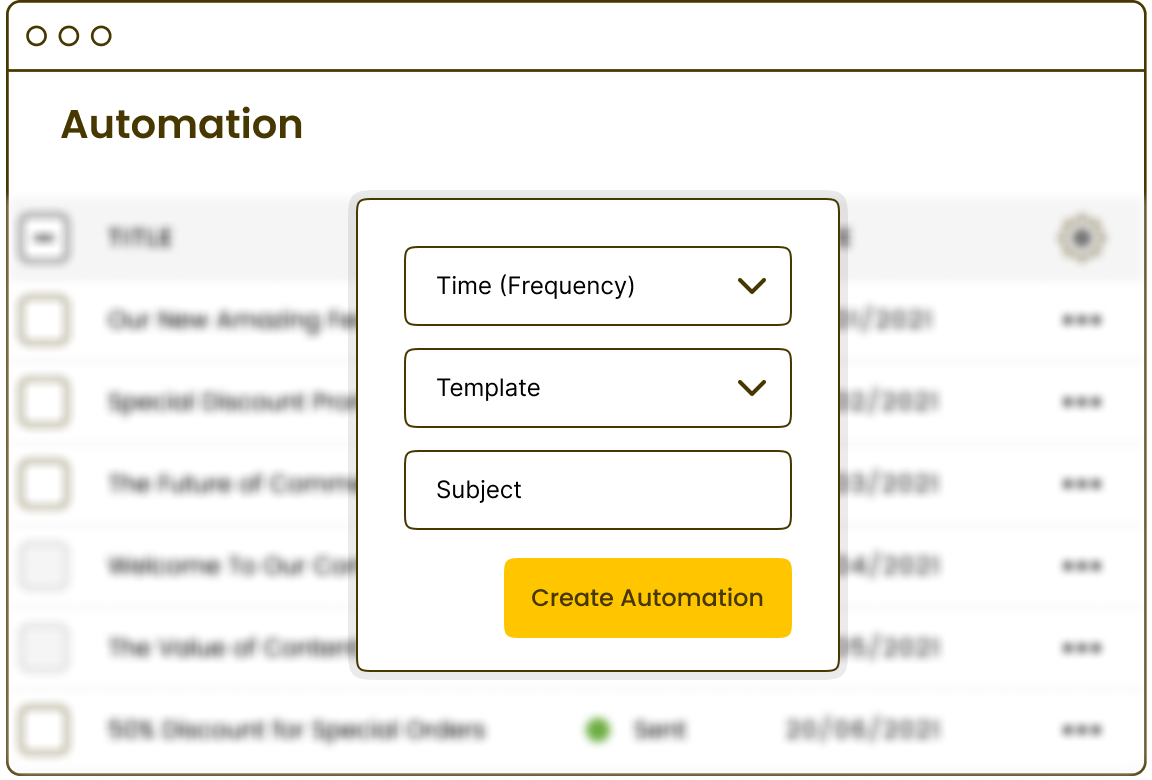Click the Automation page heading
1152x780 pixels.
(181, 124)
